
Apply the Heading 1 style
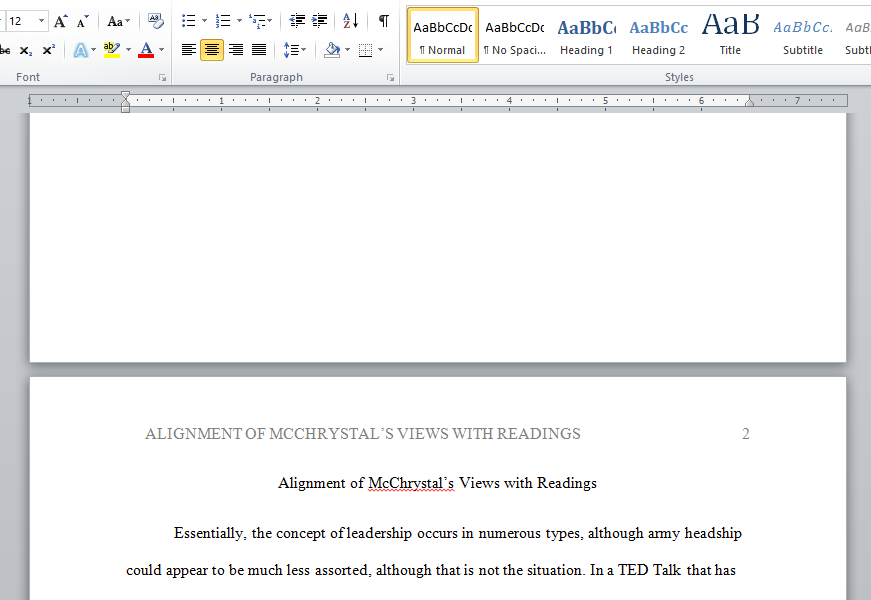(x=587, y=36)
